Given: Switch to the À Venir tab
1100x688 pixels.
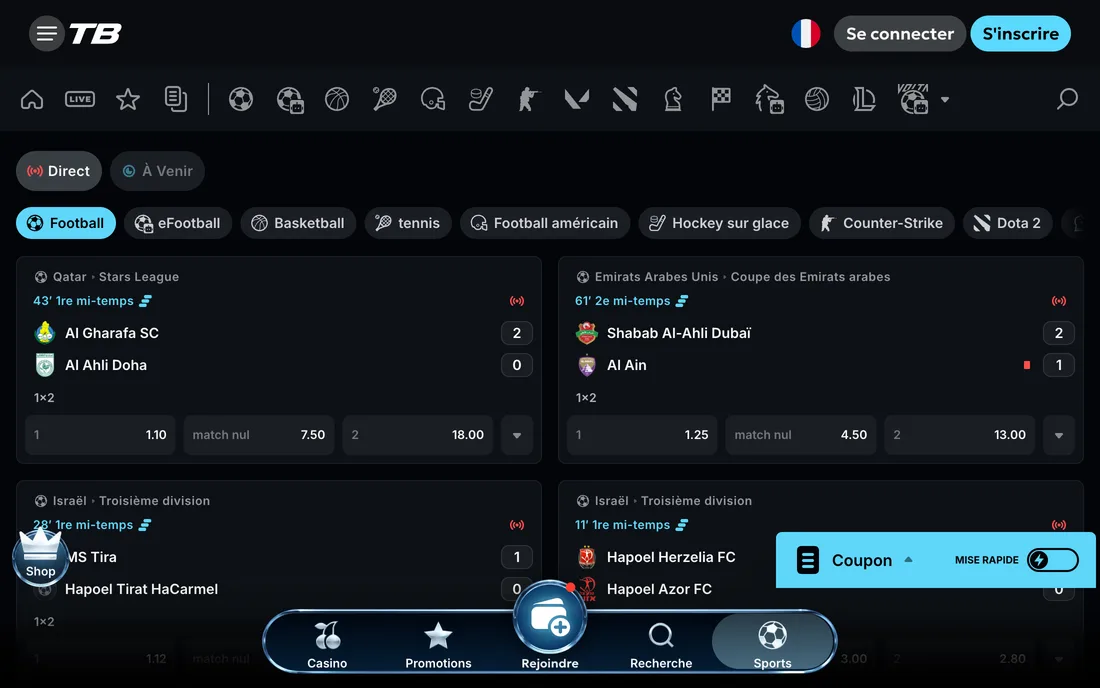Looking at the screenshot, I should 157,171.
